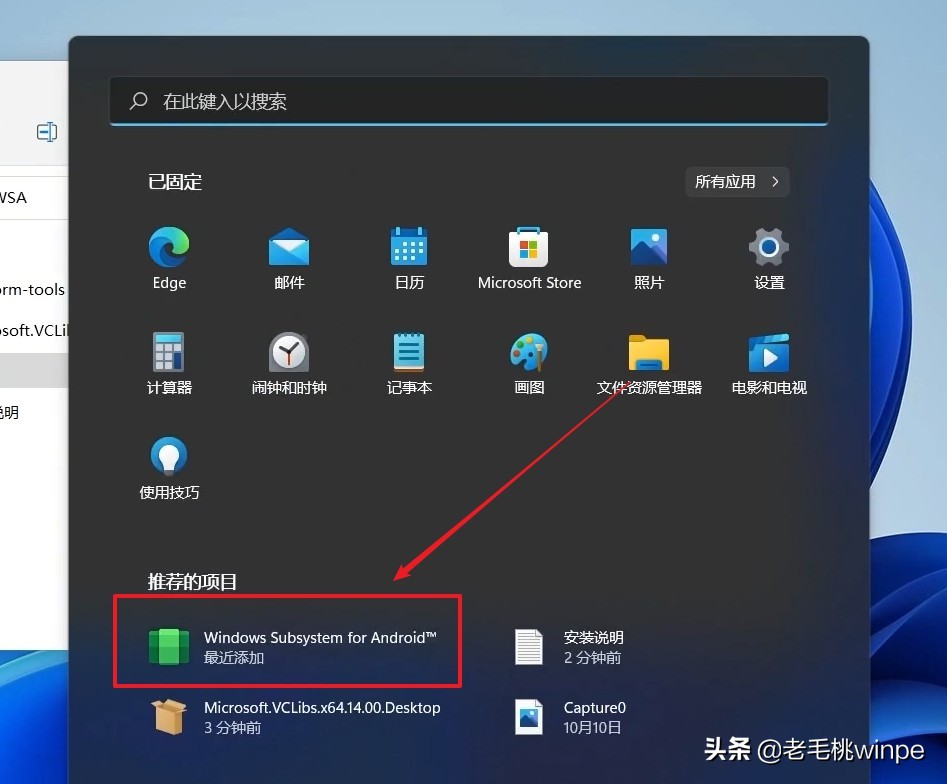
Task: Click the pane toggle icon in background window
Action: point(47,132)
